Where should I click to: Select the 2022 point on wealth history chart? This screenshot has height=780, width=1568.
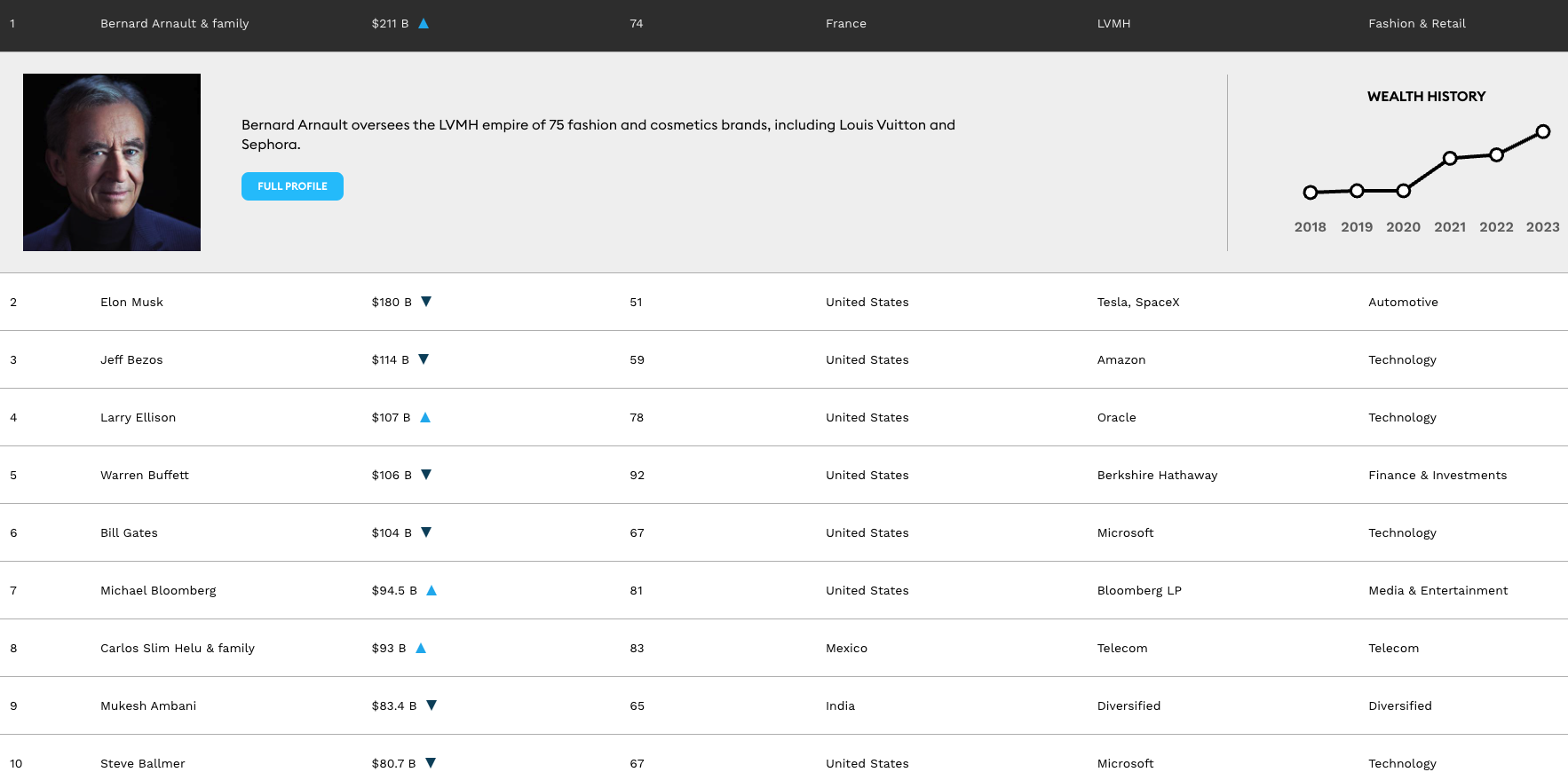point(1497,154)
